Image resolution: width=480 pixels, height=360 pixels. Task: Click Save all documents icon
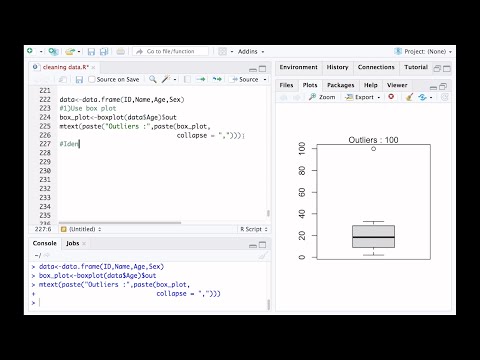pyautogui.click(x=104, y=51)
